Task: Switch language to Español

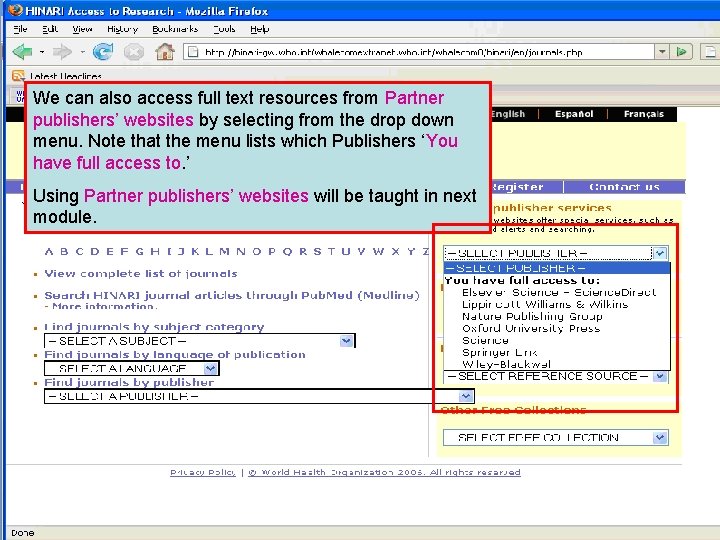Action: [x=574, y=114]
